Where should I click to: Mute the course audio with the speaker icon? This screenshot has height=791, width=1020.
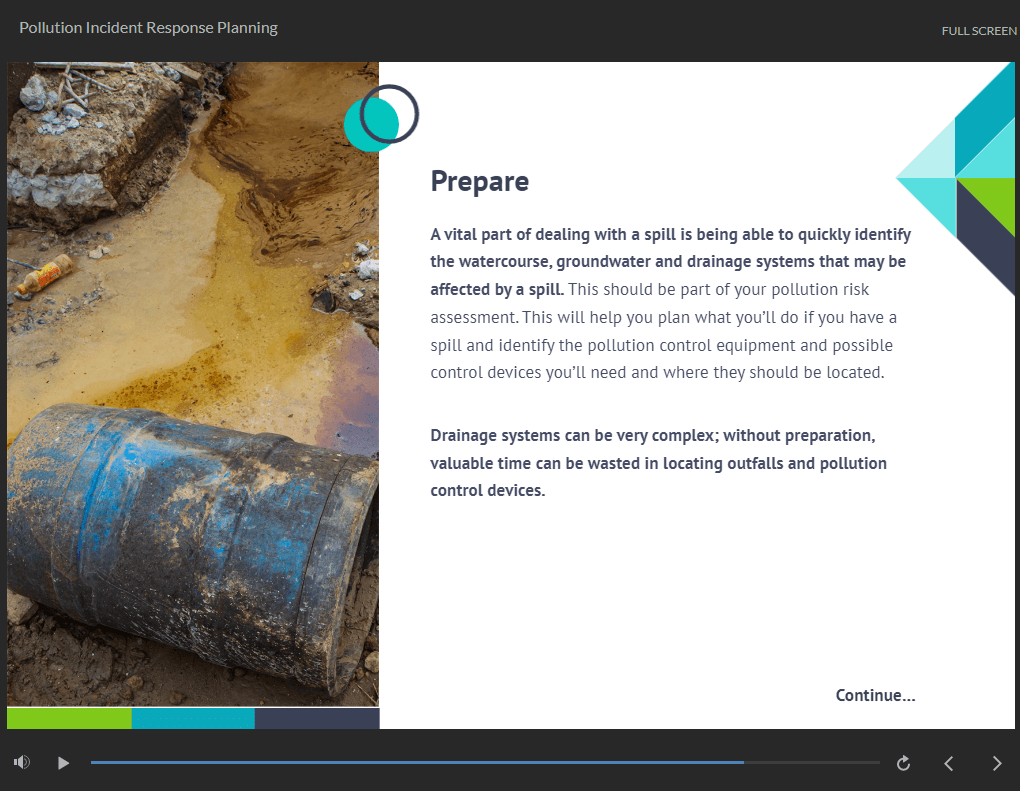point(21,762)
